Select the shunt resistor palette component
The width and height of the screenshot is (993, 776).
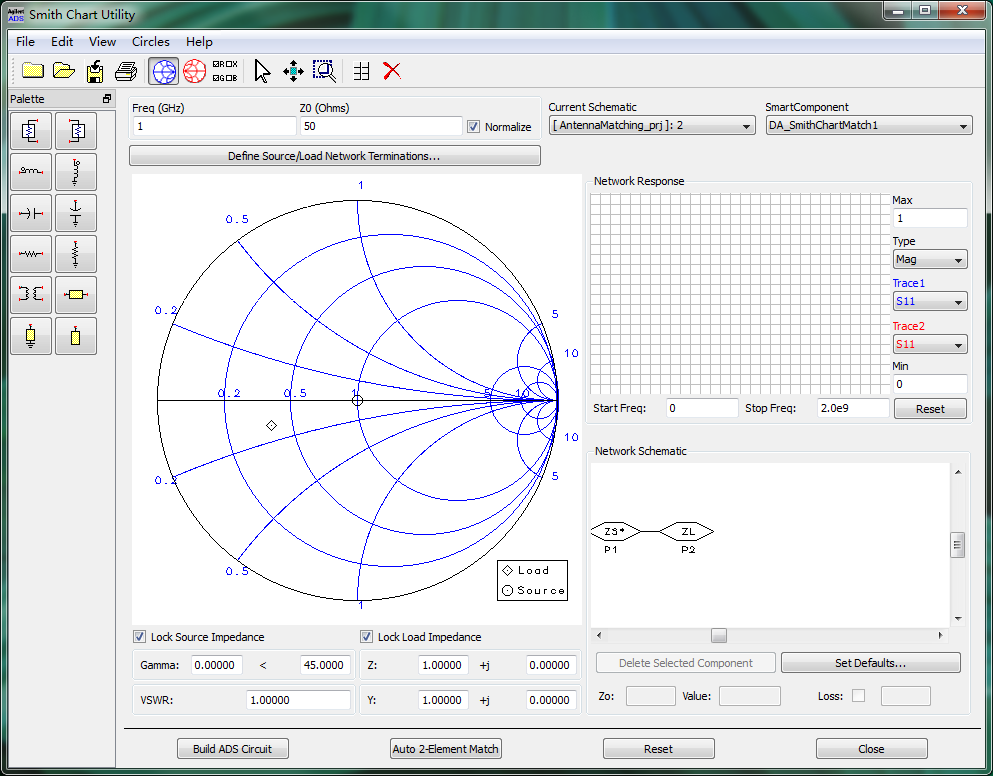click(x=76, y=254)
